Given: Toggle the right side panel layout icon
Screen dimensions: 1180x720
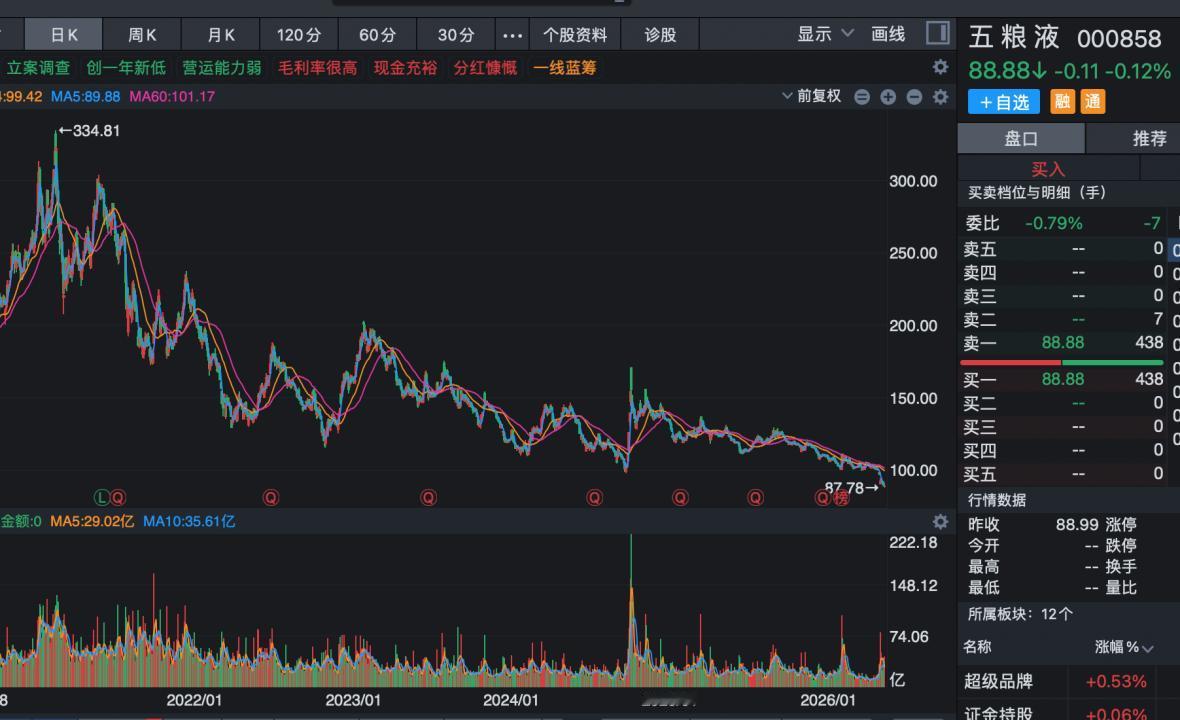Looking at the screenshot, I should (x=938, y=33).
